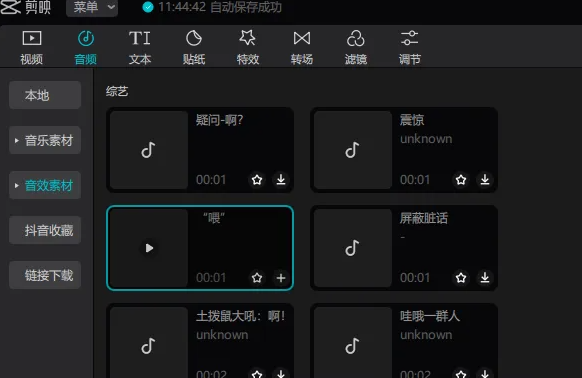Open the 贴纸 stickers tab

click(194, 48)
